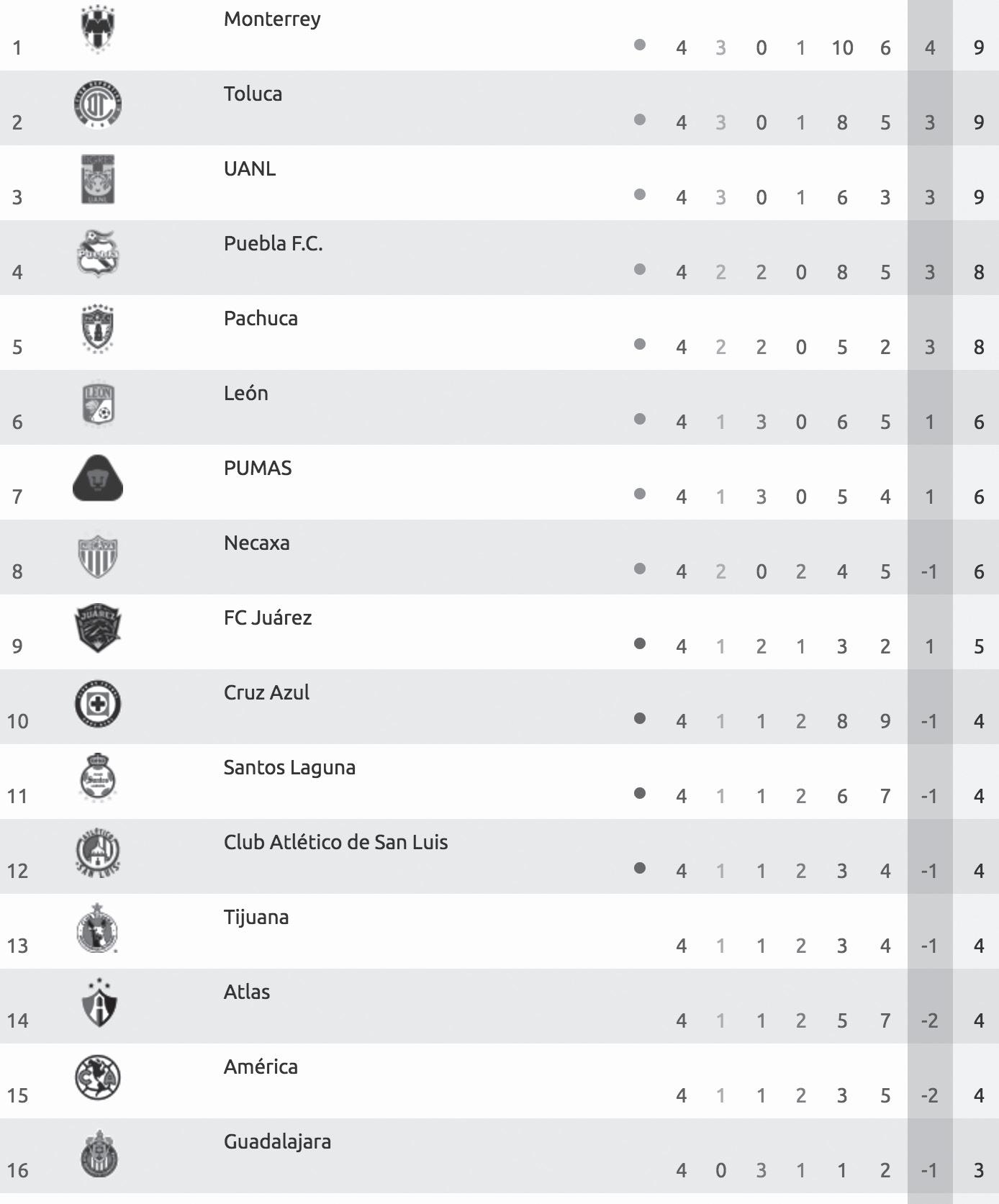Image resolution: width=999 pixels, height=1204 pixels.
Task: Click the Guadalajara team name
Action: tap(277, 1141)
